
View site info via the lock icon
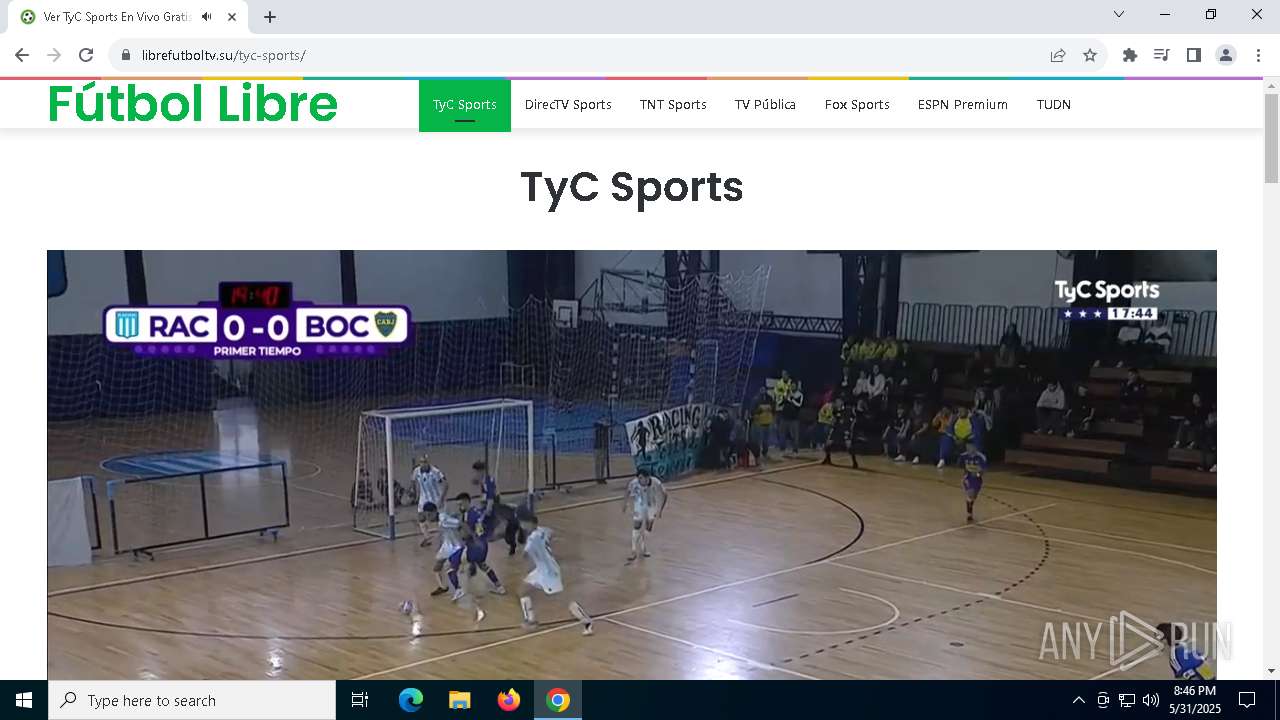click(126, 55)
